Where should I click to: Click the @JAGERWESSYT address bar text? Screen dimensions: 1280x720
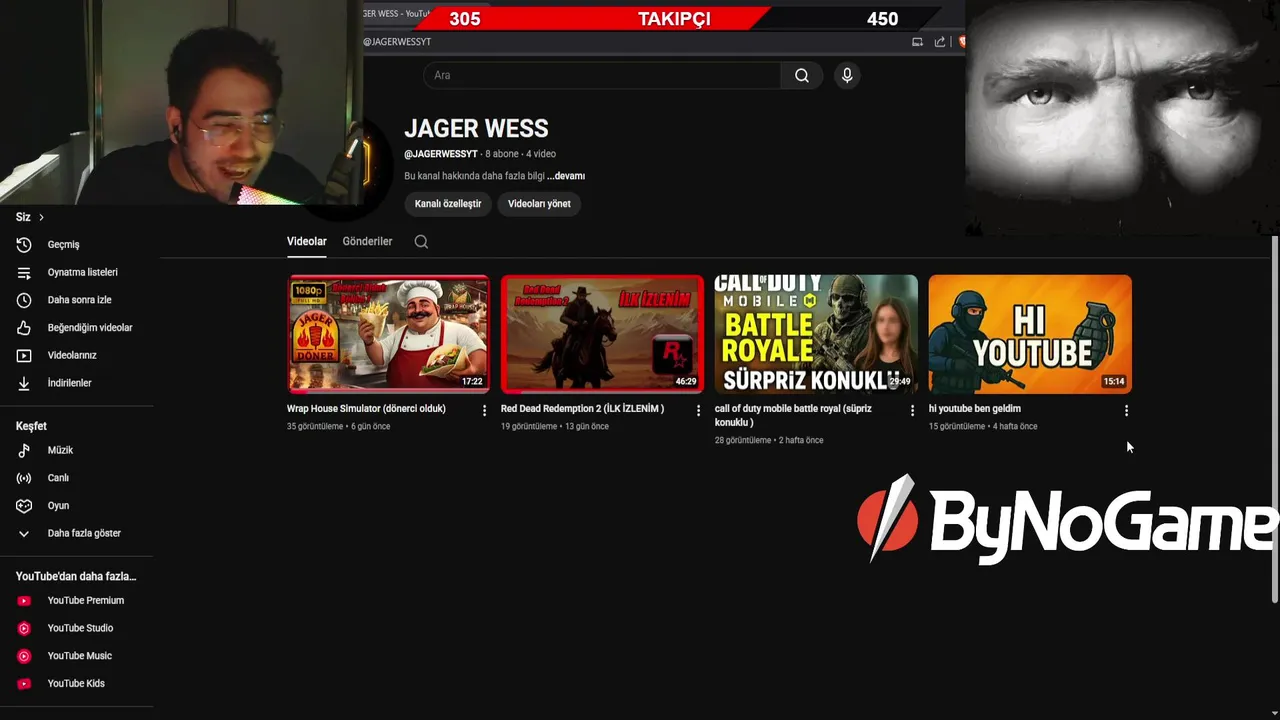pos(397,42)
